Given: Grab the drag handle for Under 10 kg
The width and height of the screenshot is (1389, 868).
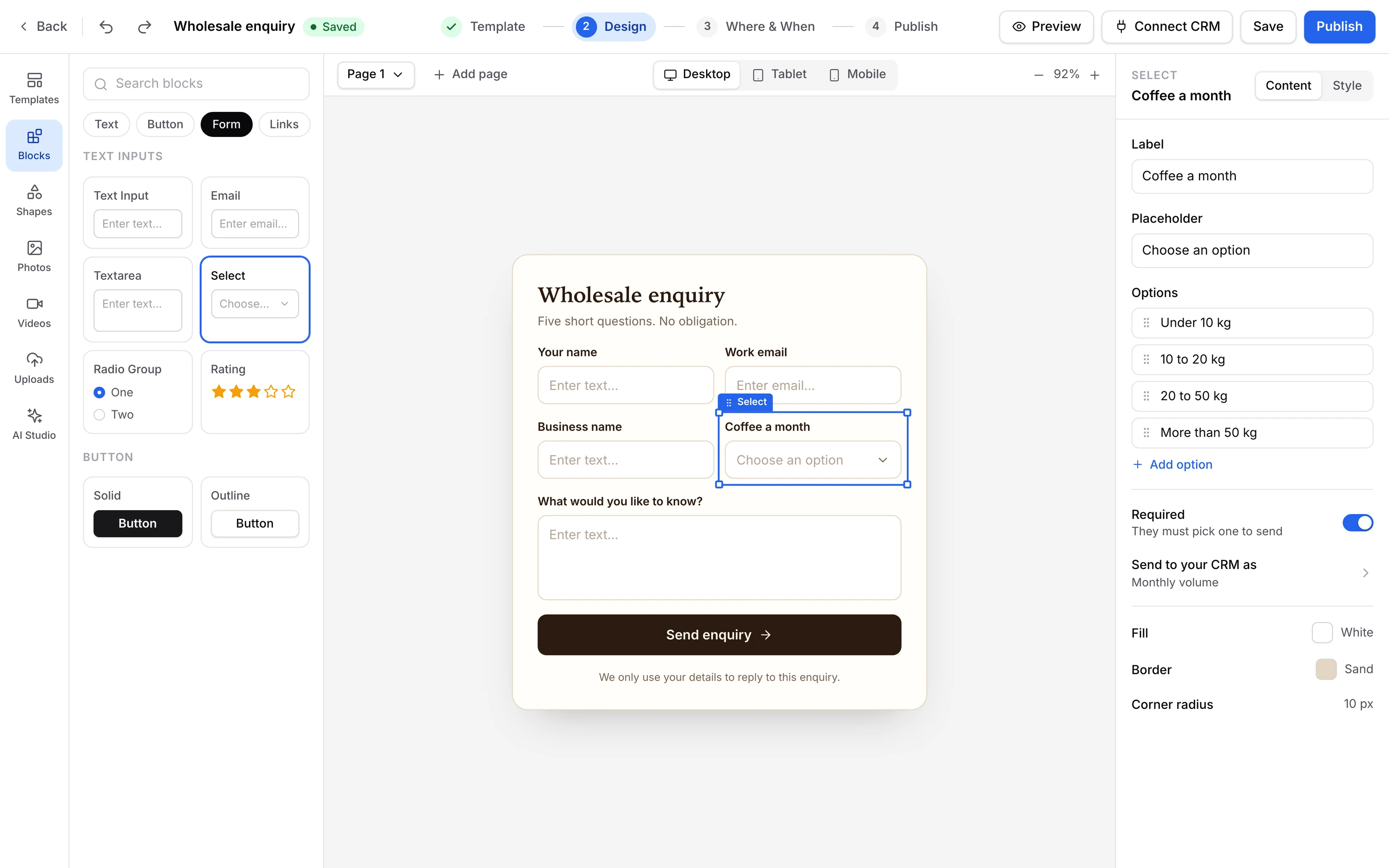Looking at the screenshot, I should (x=1146, y=323).
